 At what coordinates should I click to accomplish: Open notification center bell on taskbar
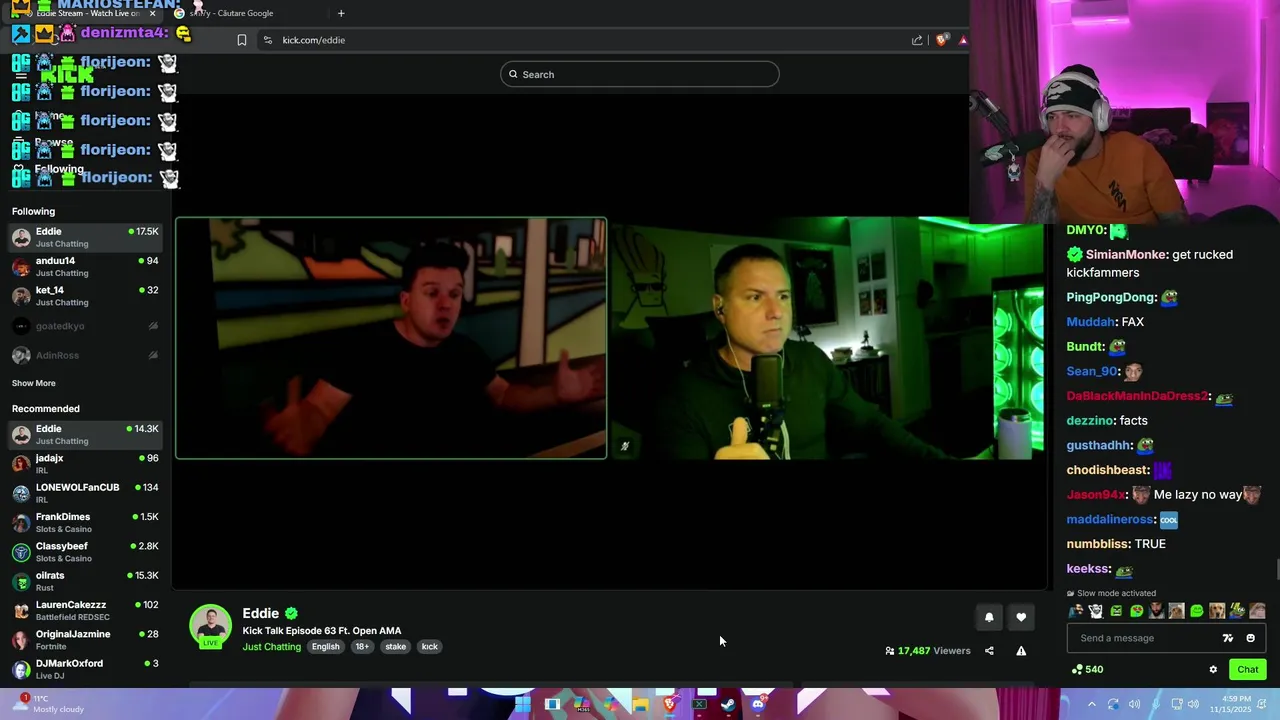tap(1264, 704)
